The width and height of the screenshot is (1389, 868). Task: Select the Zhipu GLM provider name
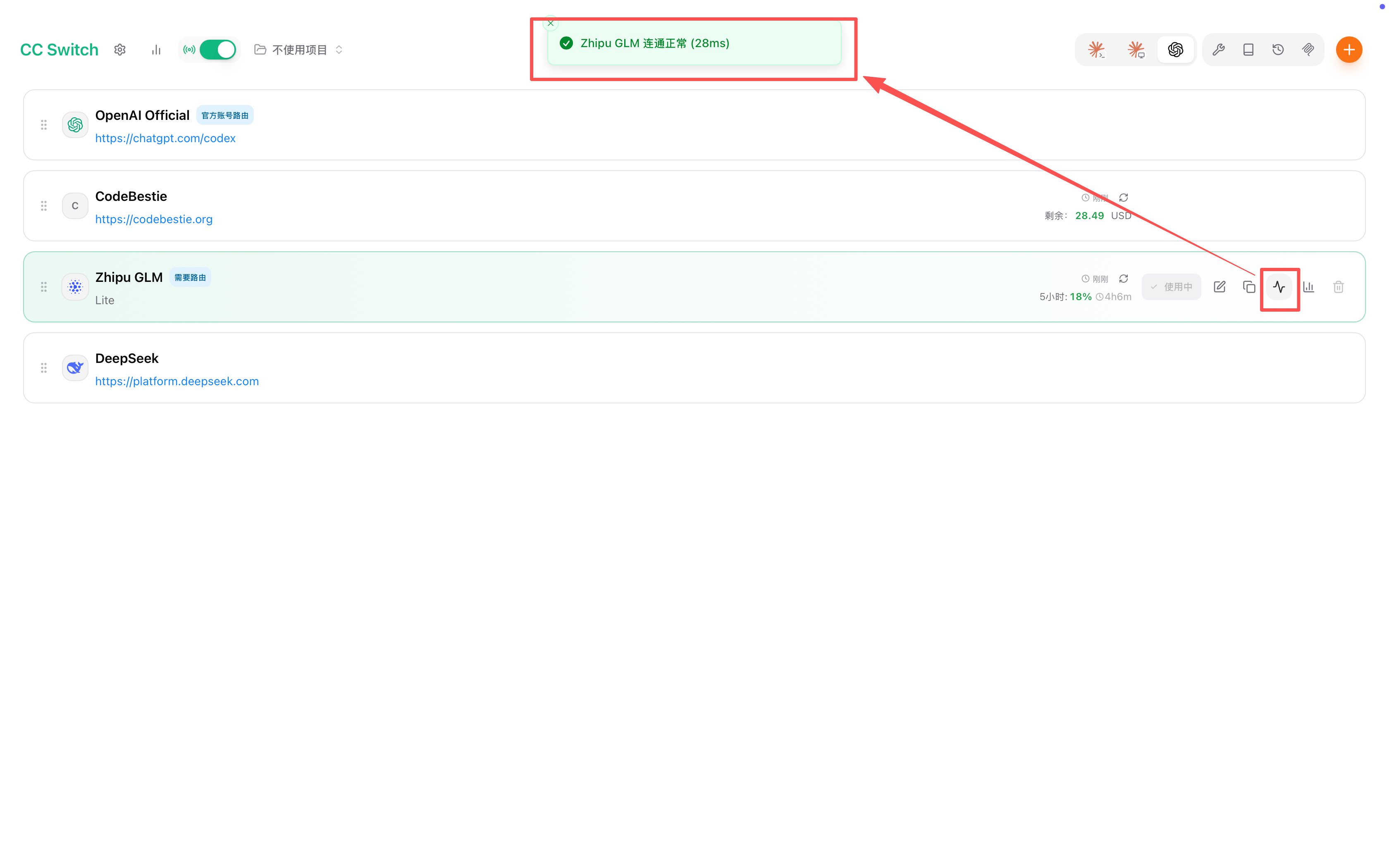129,277
